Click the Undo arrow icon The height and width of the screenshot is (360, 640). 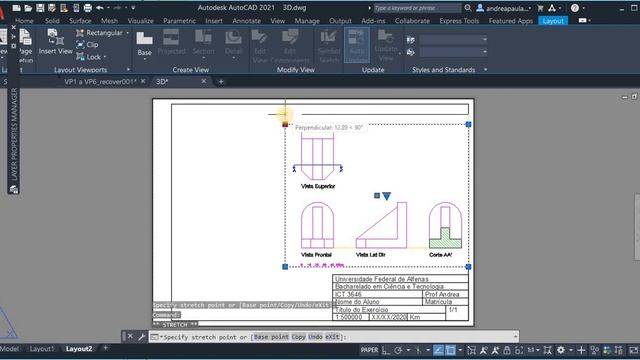pos(100,8)
